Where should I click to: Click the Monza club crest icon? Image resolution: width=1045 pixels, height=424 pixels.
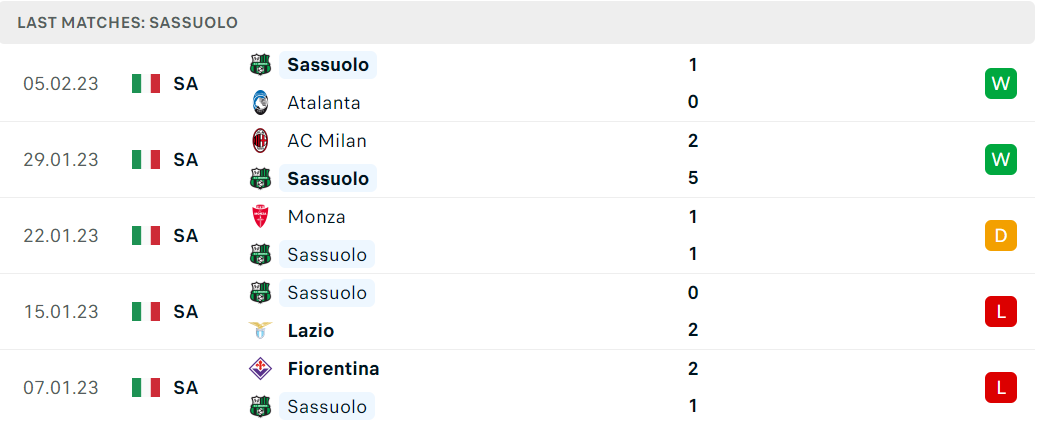point(260,217)
